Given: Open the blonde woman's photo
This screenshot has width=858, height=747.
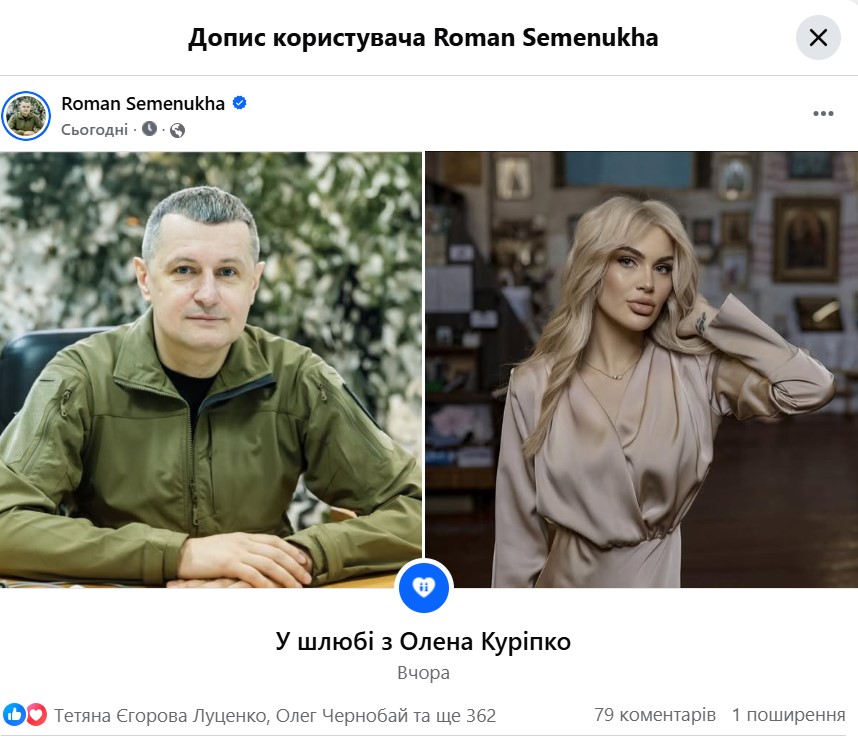Looking at the screenshot, I should tap(642, 370).
